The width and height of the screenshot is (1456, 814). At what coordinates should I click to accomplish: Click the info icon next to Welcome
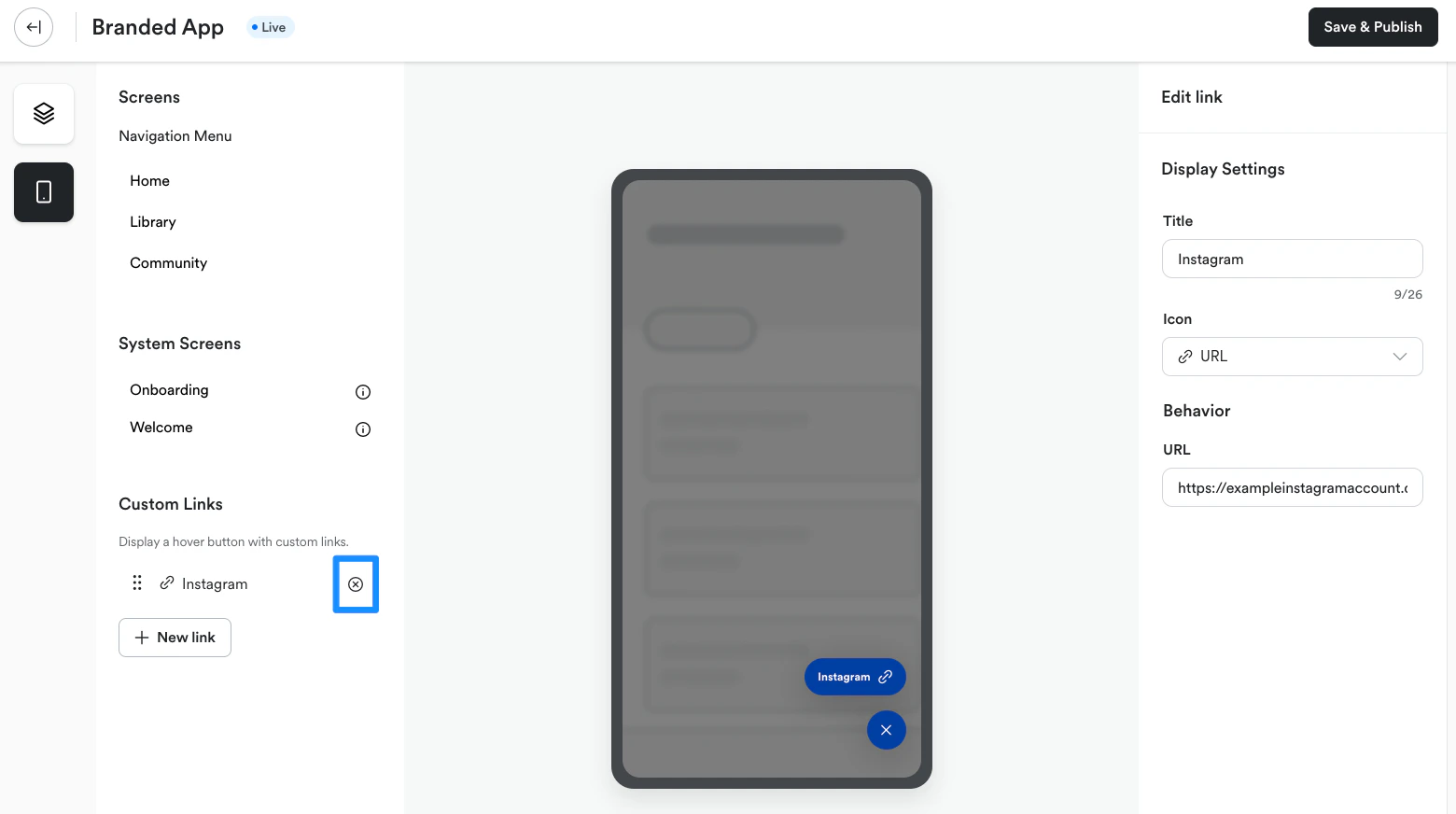click(363, 429)
